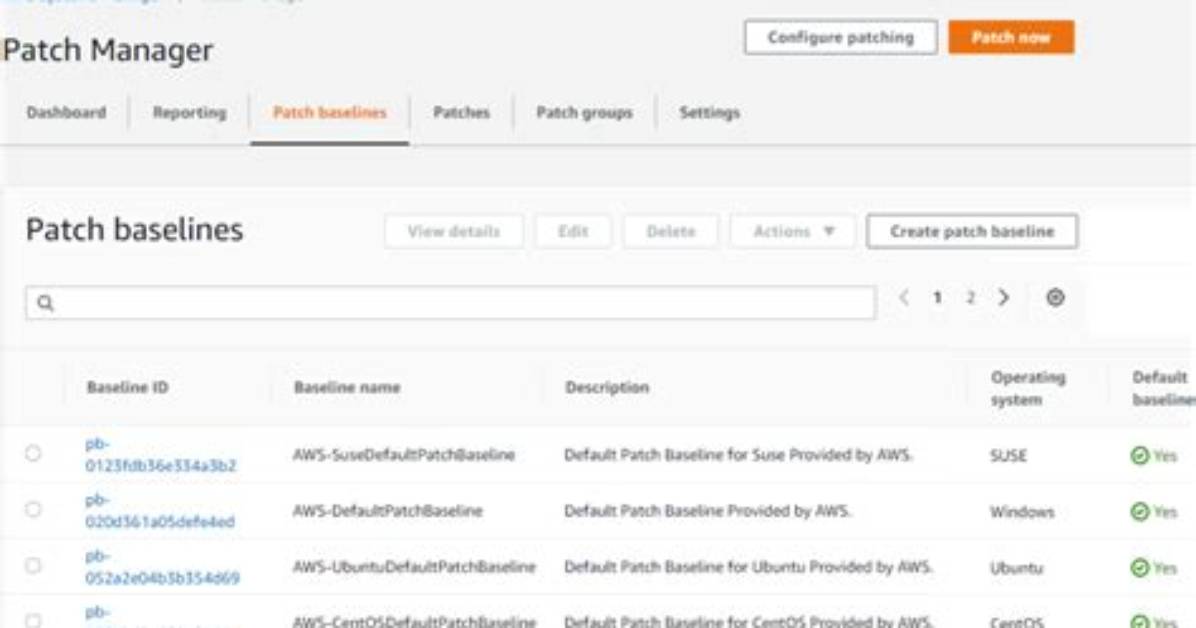
Task: Select the AWS-CentOSDefaultPatchBaseline radio button
Action: click(x=33, y=620)
